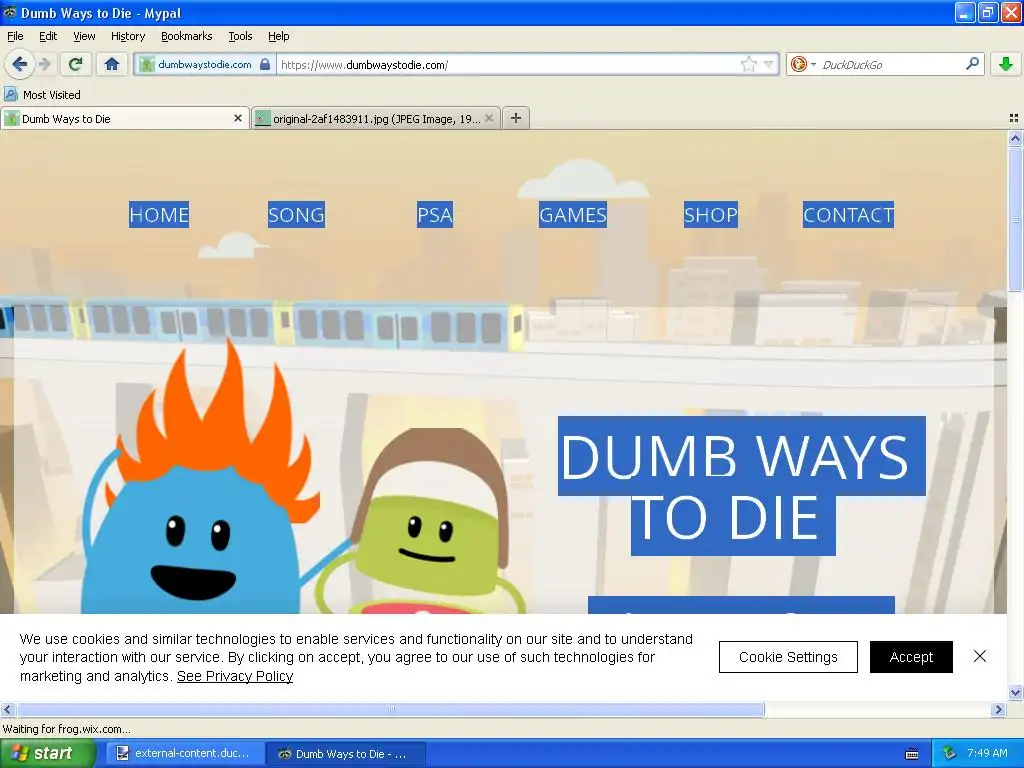The width and height of the screenshot is (1024, 768).
Task: Bookmark this page with the star icon
Action: pos(748,65)
